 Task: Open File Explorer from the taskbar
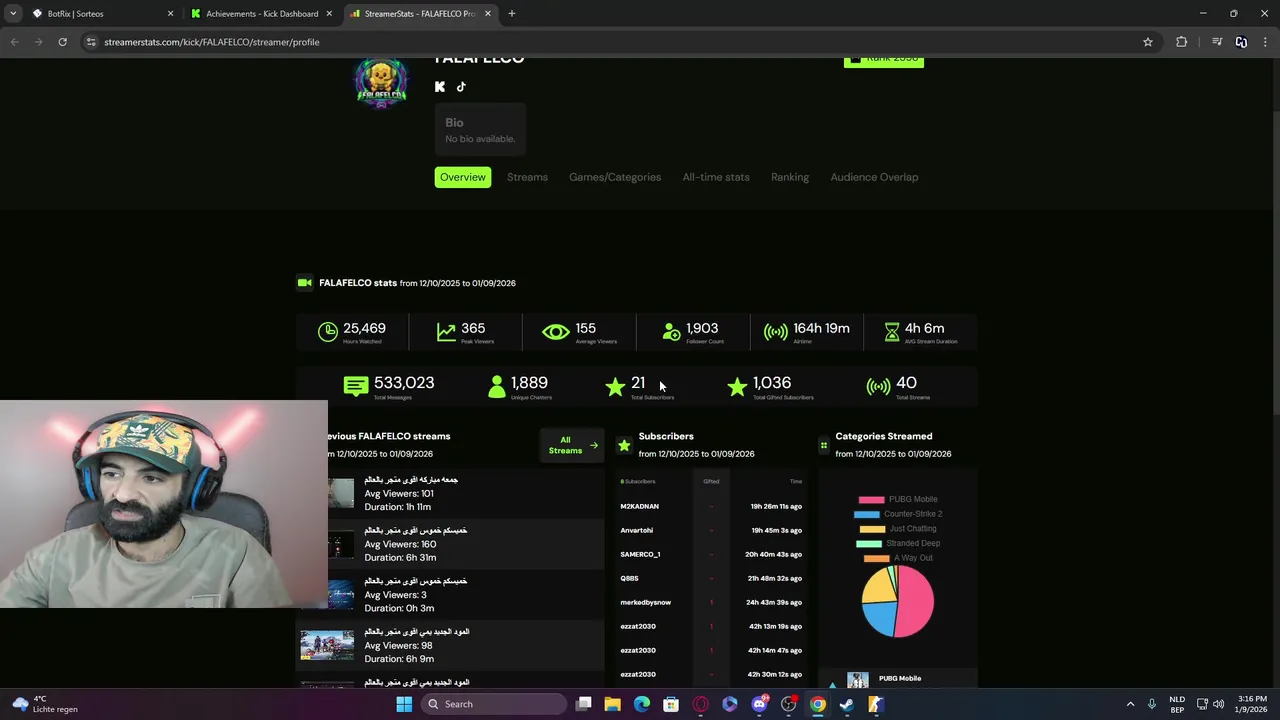[x=613, y=704]
